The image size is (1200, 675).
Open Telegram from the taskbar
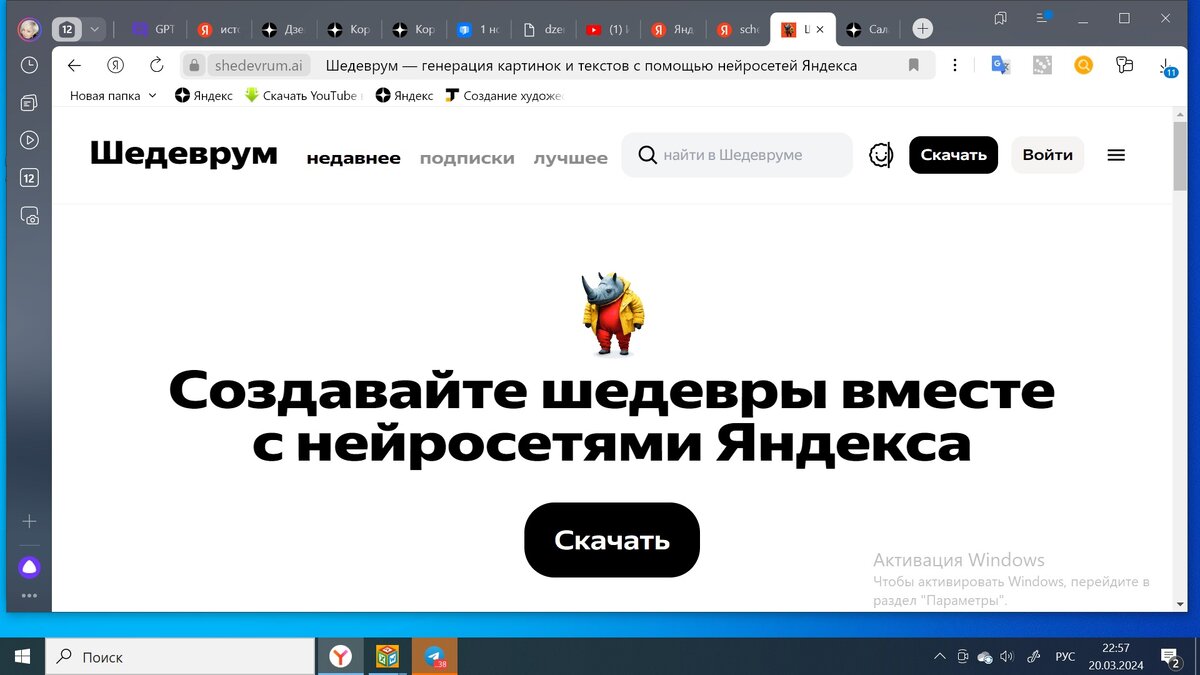434,657
